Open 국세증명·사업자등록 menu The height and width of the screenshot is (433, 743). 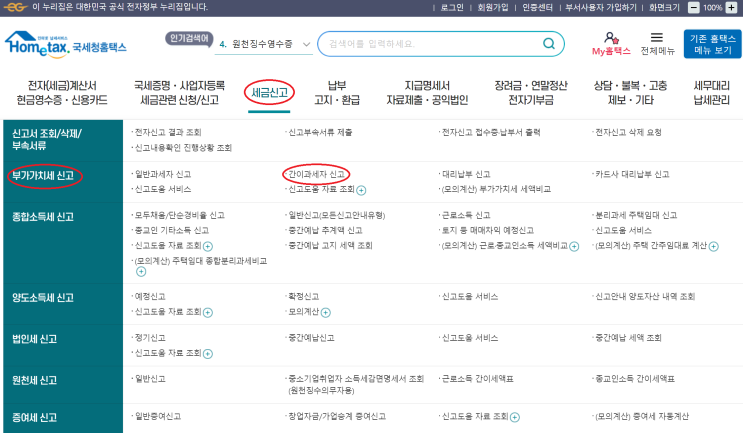180,93
